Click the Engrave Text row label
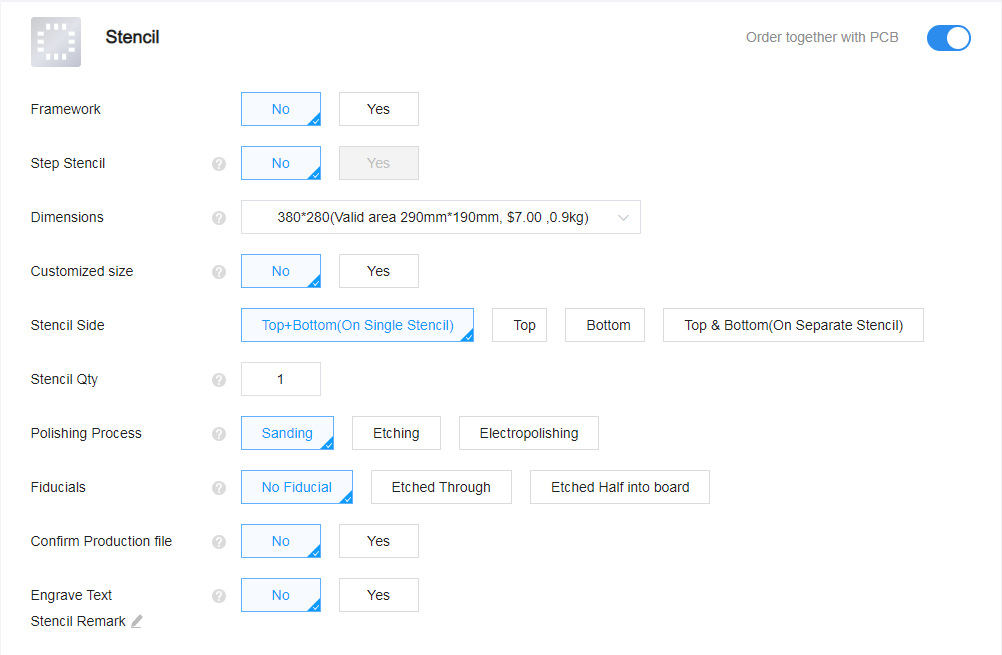This screenshot has width=1002, height=655. click(x=71, y=595)
